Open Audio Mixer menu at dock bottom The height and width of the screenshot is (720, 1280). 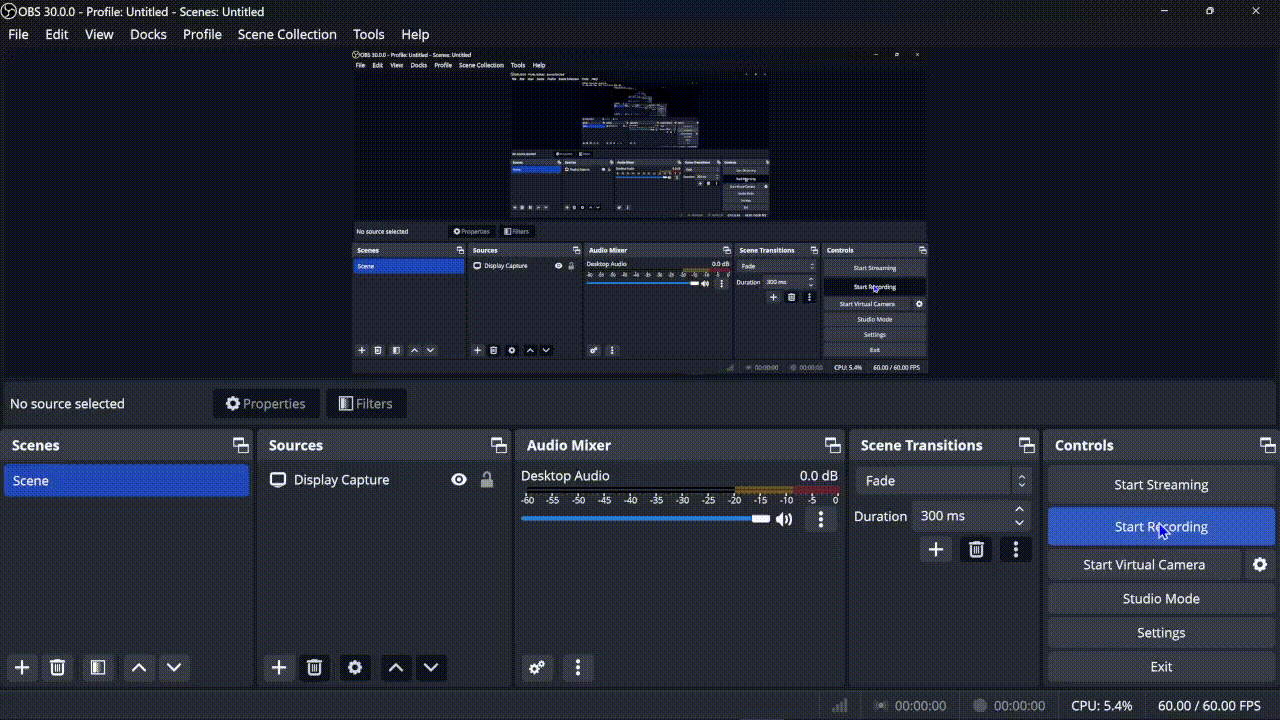click(x=578, y=667)
